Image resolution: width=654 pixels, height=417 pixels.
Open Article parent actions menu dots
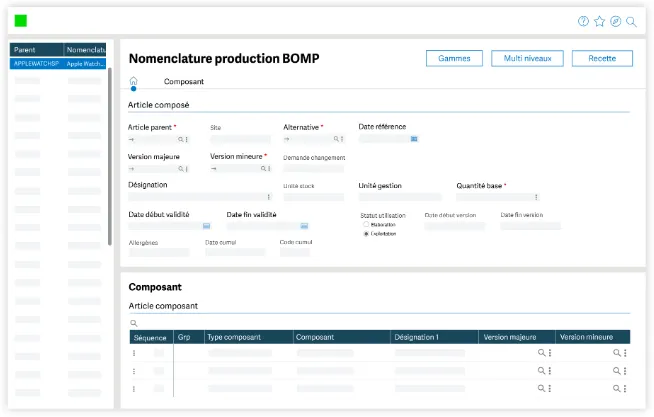186,139
